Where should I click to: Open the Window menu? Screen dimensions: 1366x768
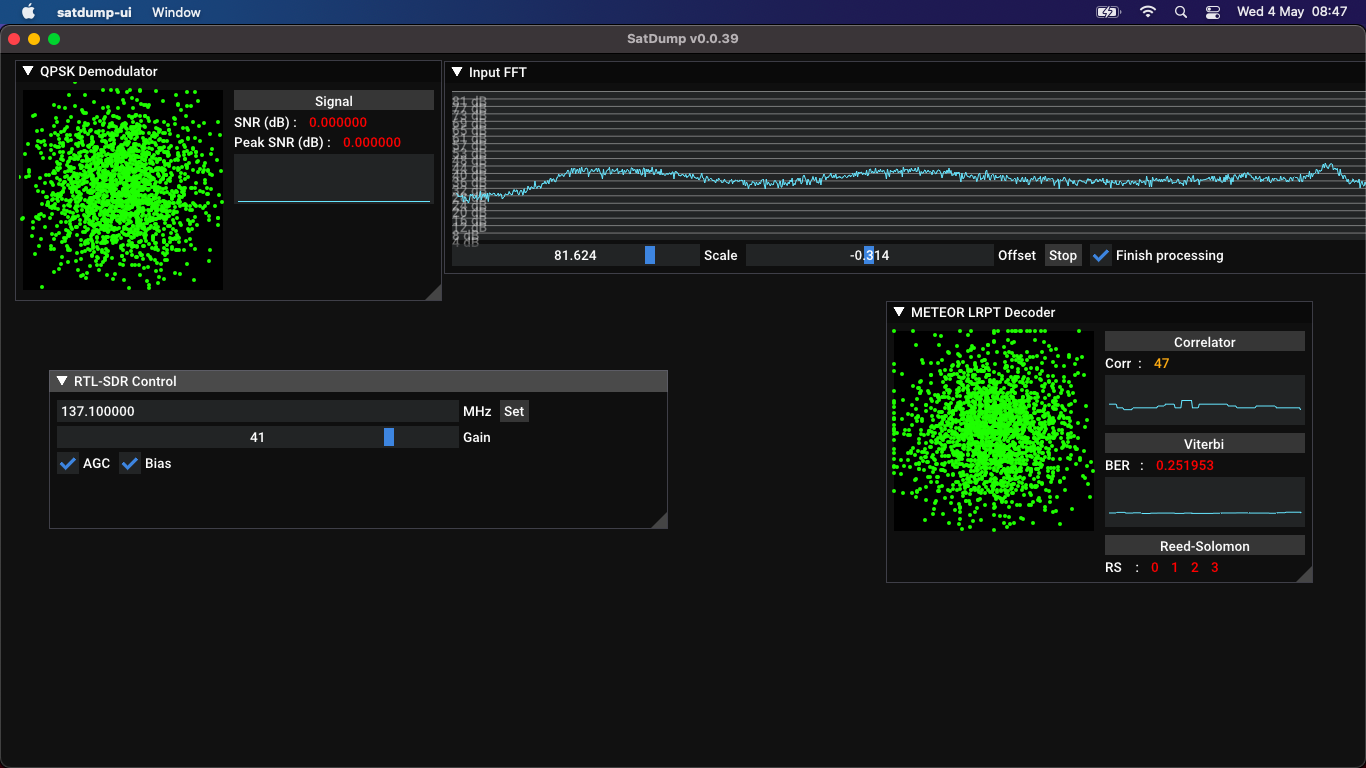point(176,12)
